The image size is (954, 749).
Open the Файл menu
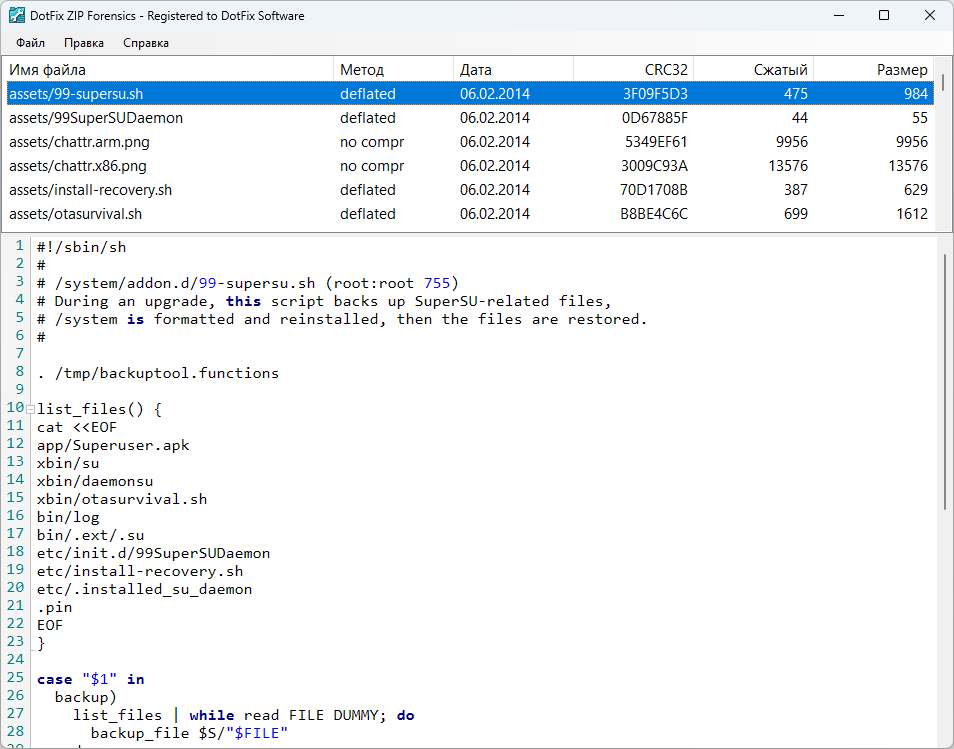(x=30, y=43)
